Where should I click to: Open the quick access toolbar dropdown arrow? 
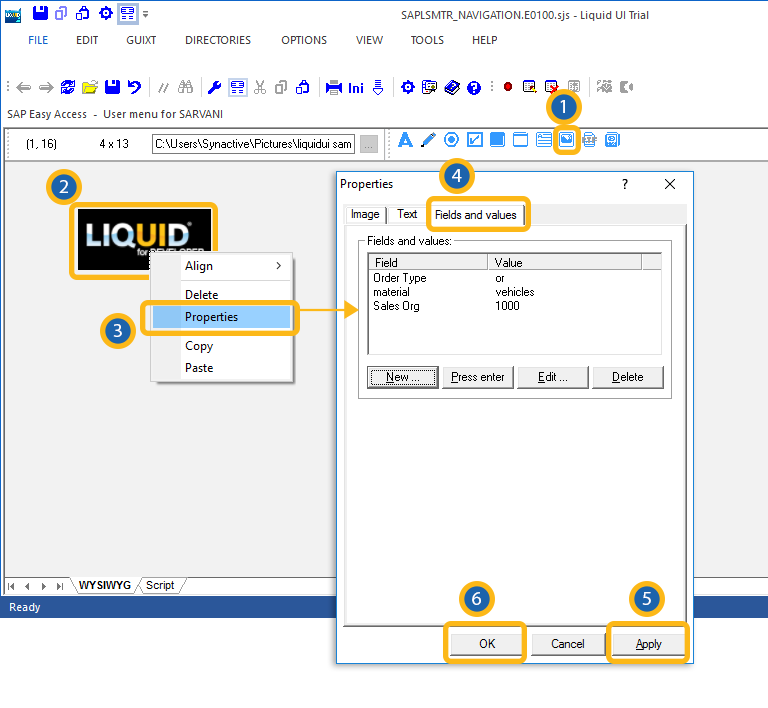coord(146,14)
